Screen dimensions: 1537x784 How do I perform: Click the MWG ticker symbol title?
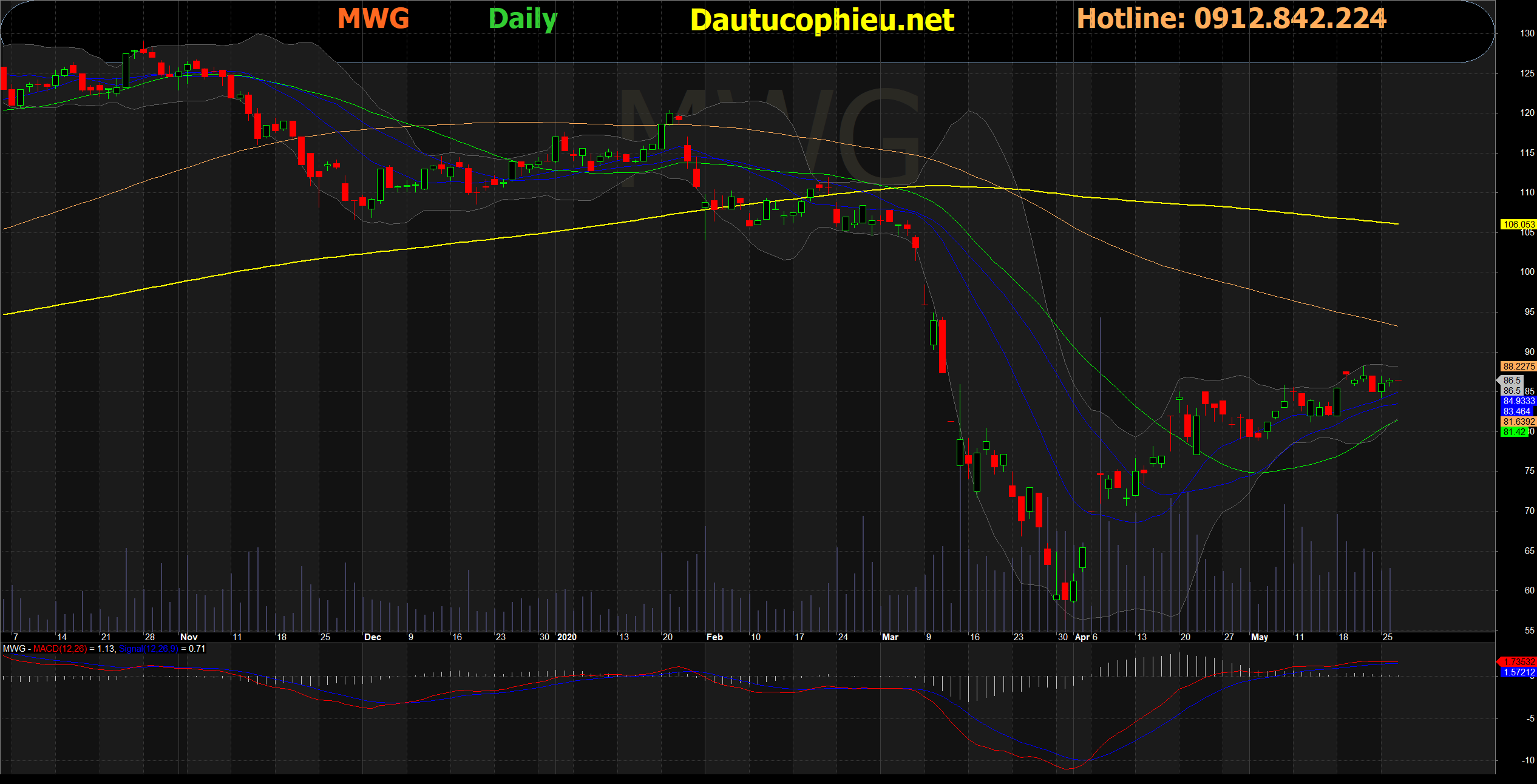(373, 19)
